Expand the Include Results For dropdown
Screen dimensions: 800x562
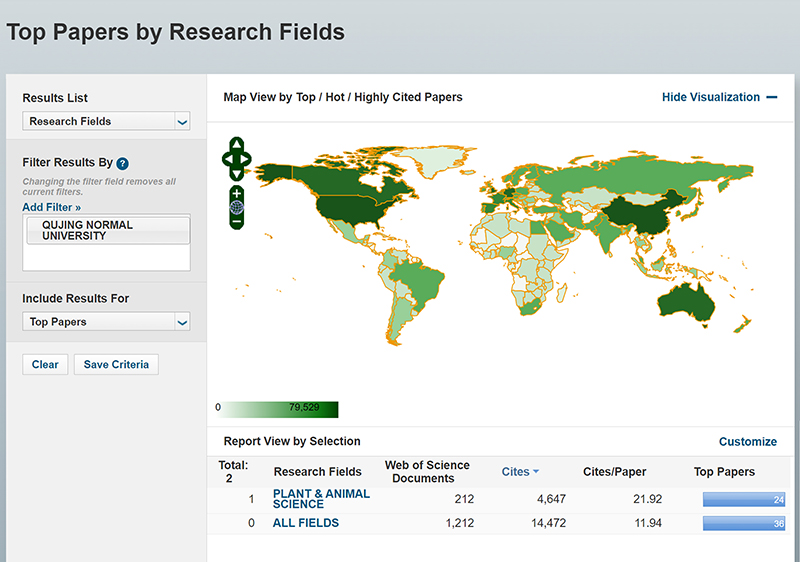click(106, 322)
